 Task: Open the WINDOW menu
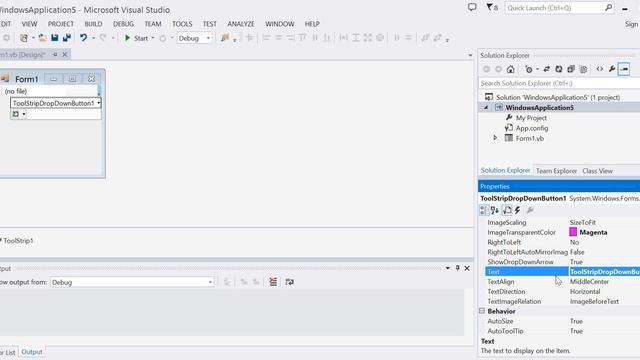pyautogui.click(x=280, y=24)
